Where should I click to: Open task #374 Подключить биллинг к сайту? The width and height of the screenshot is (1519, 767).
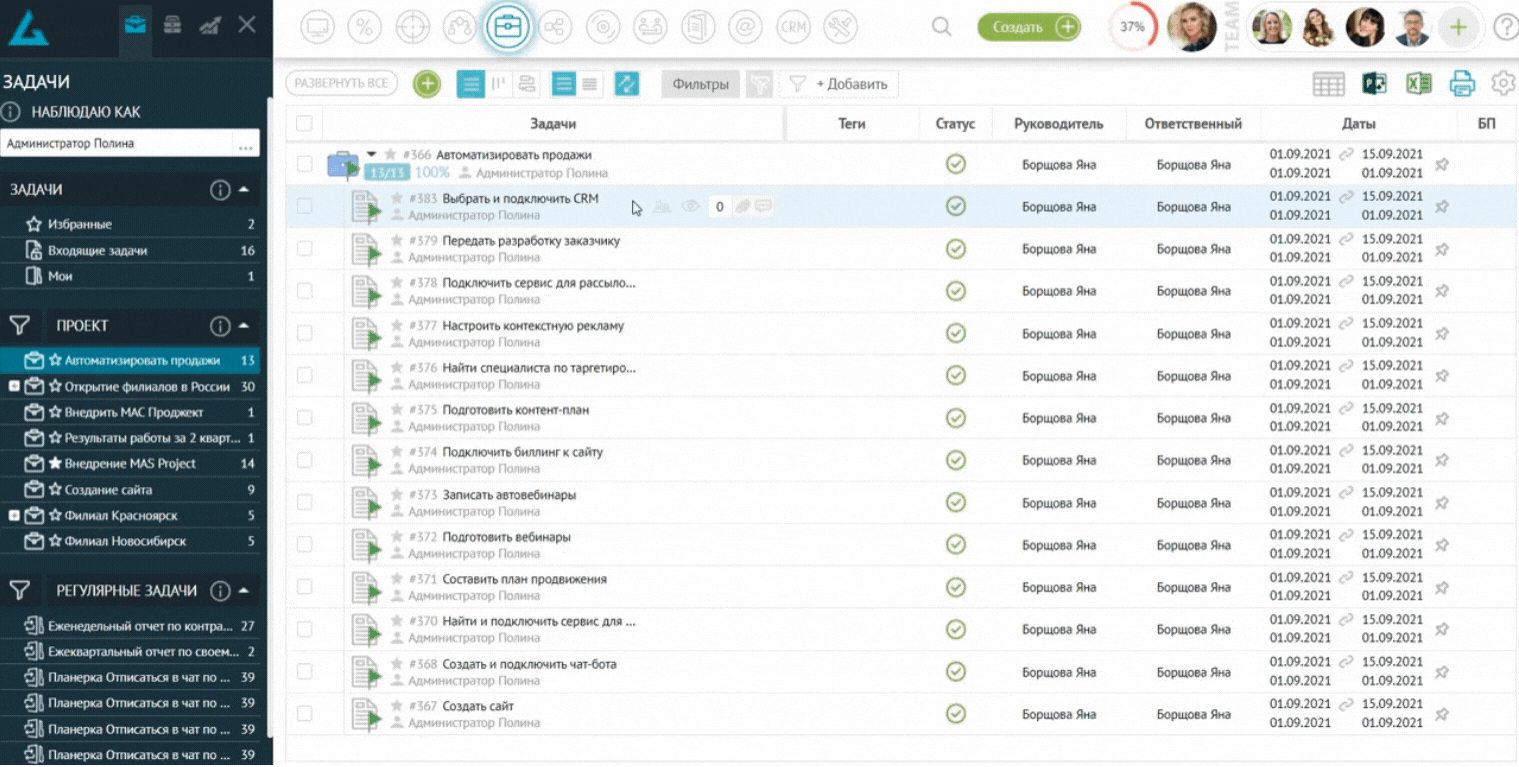pos(522,452)
